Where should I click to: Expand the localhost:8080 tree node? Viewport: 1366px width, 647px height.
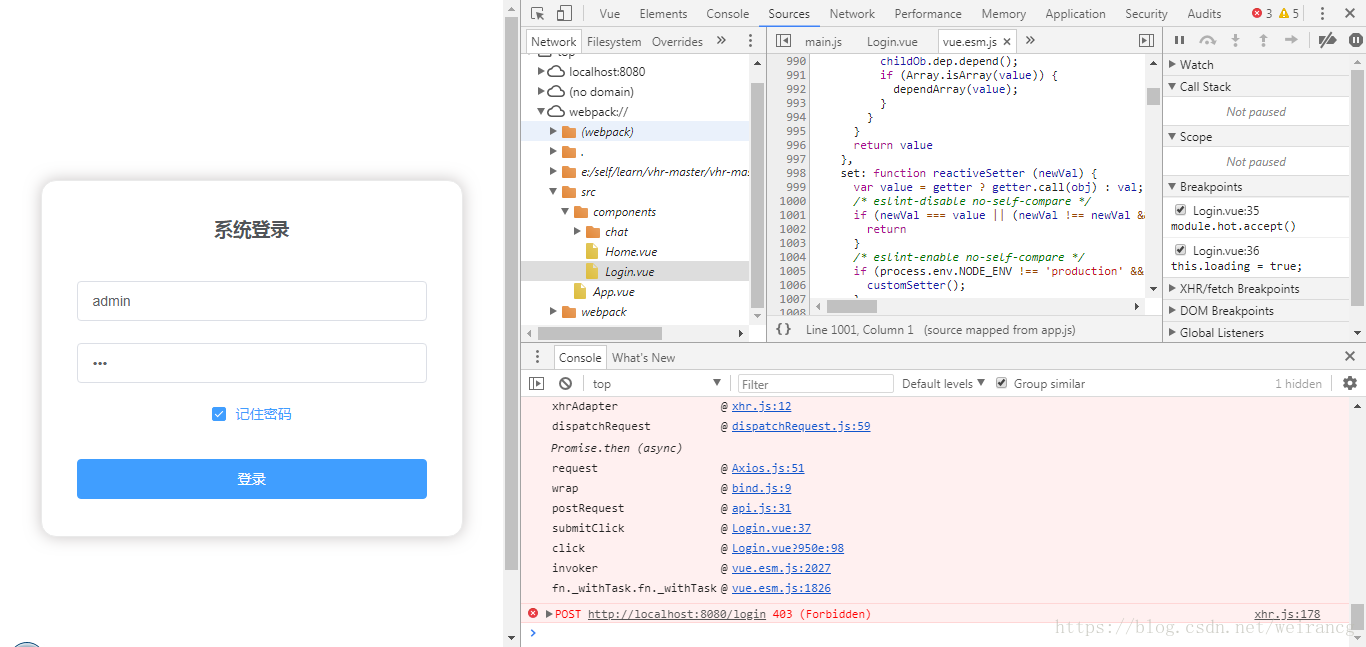[x=541, y=71]
